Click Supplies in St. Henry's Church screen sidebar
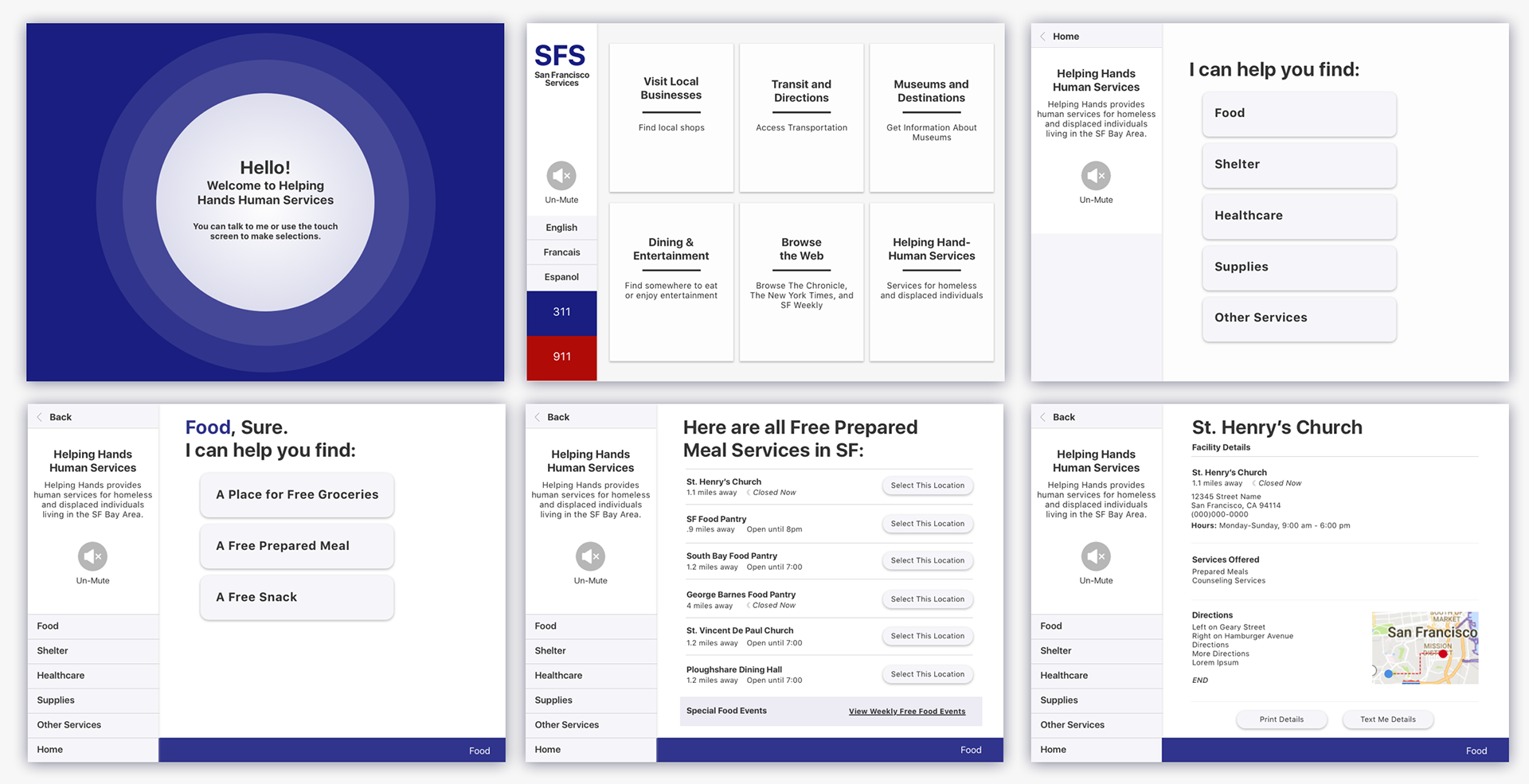Viewport: 1529px width, 784px height. click(1097, 700)
